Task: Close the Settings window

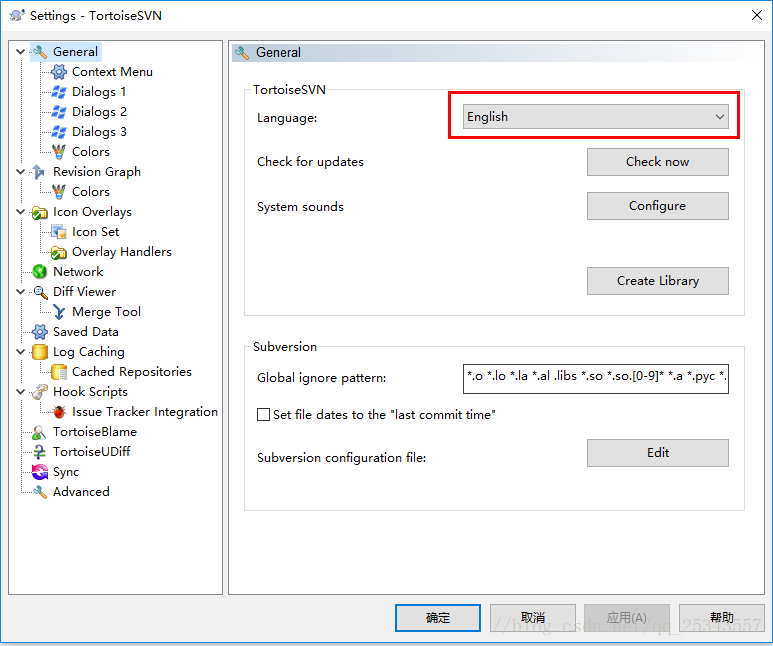Action: point(757,15)
